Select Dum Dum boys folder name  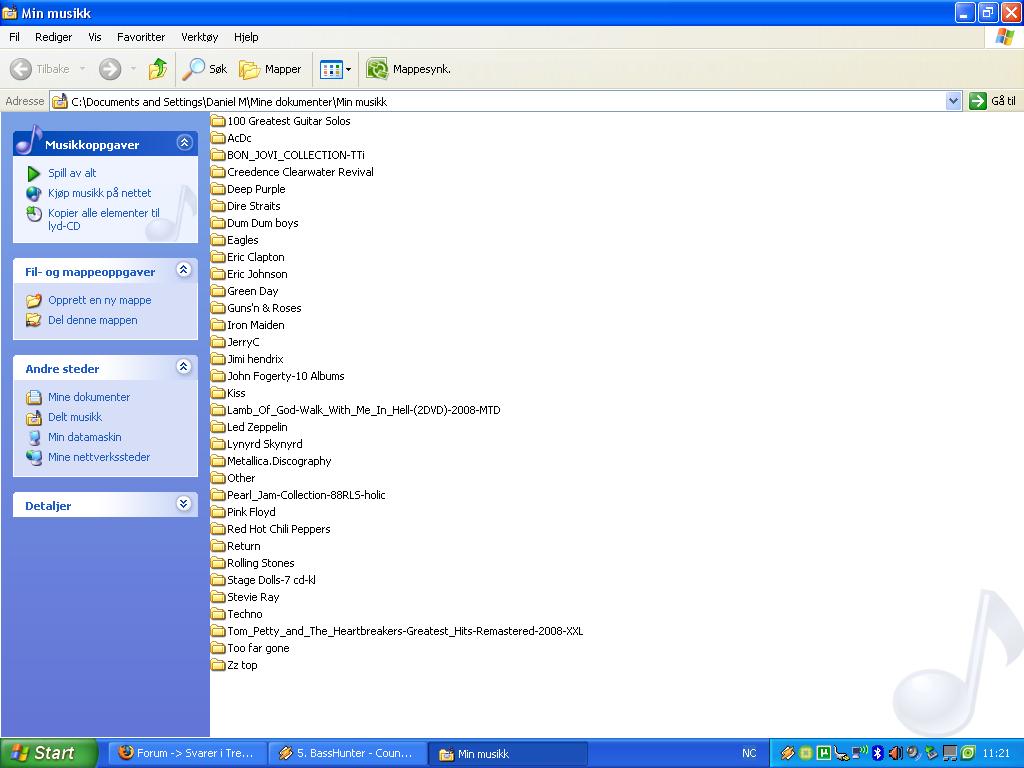coord(263,223)
